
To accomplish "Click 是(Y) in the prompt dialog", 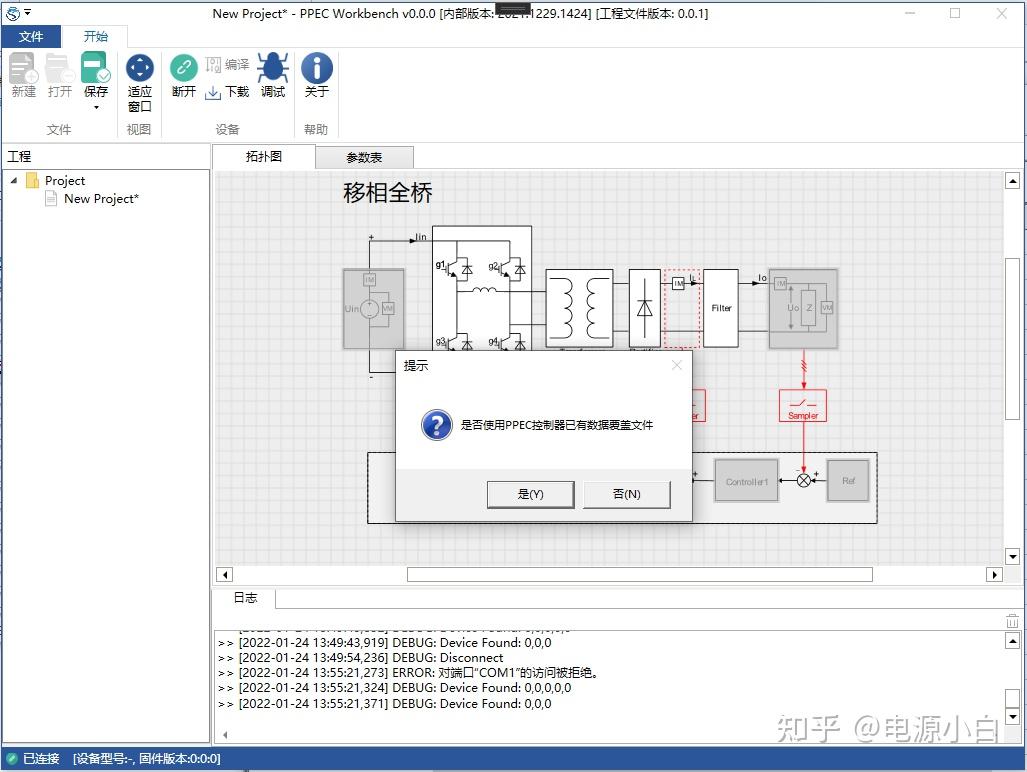I will pyautogui.click(x=531, y=494).
